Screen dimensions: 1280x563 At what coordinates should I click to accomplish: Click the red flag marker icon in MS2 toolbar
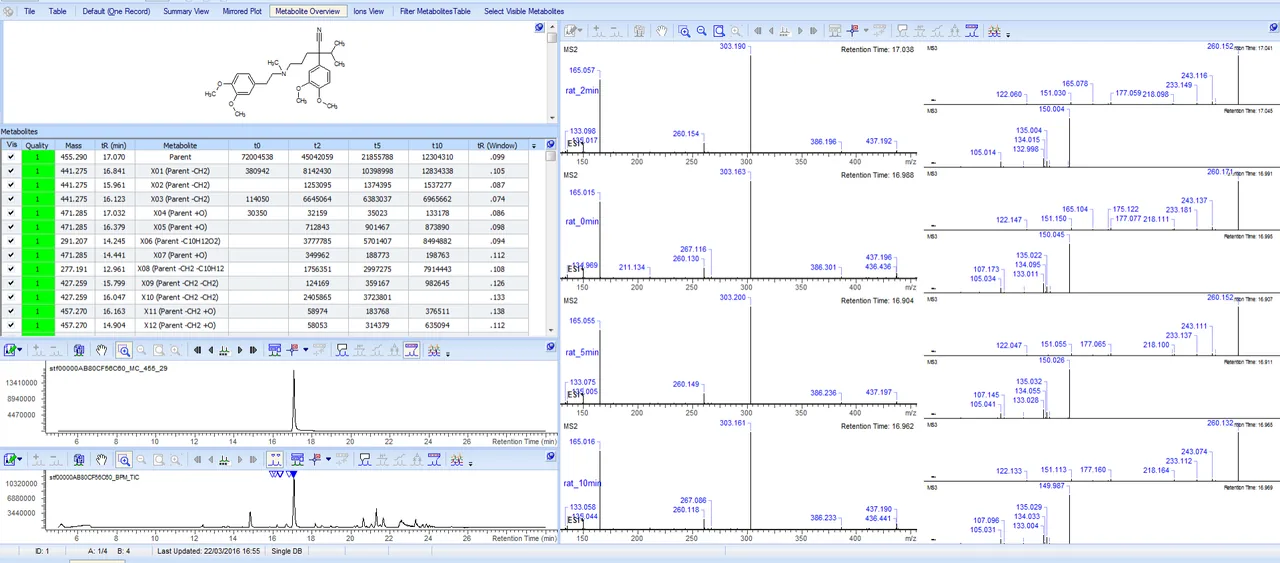(853, 31)
